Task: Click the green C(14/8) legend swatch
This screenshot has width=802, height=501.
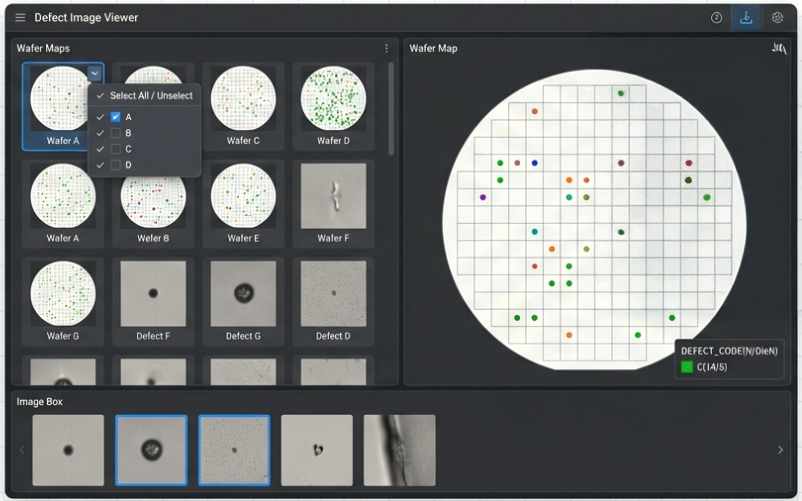Action: coord(687,367)
